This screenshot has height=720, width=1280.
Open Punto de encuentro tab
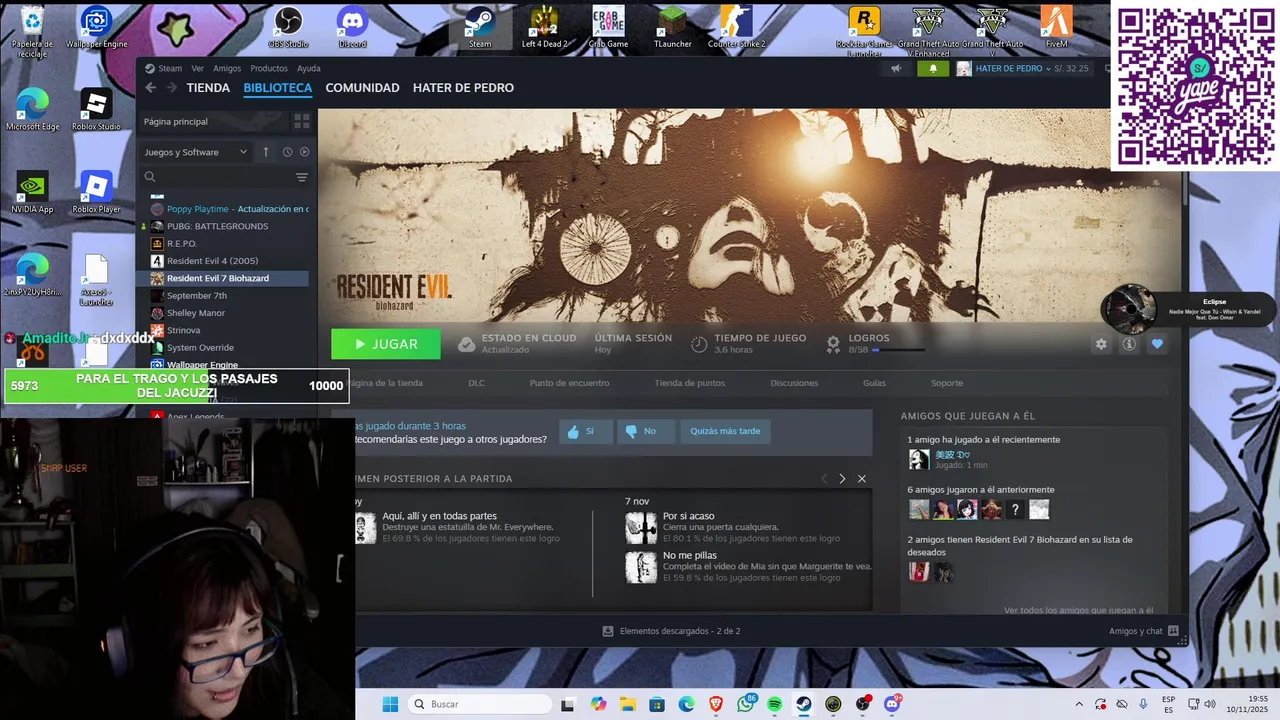point(569,383)
